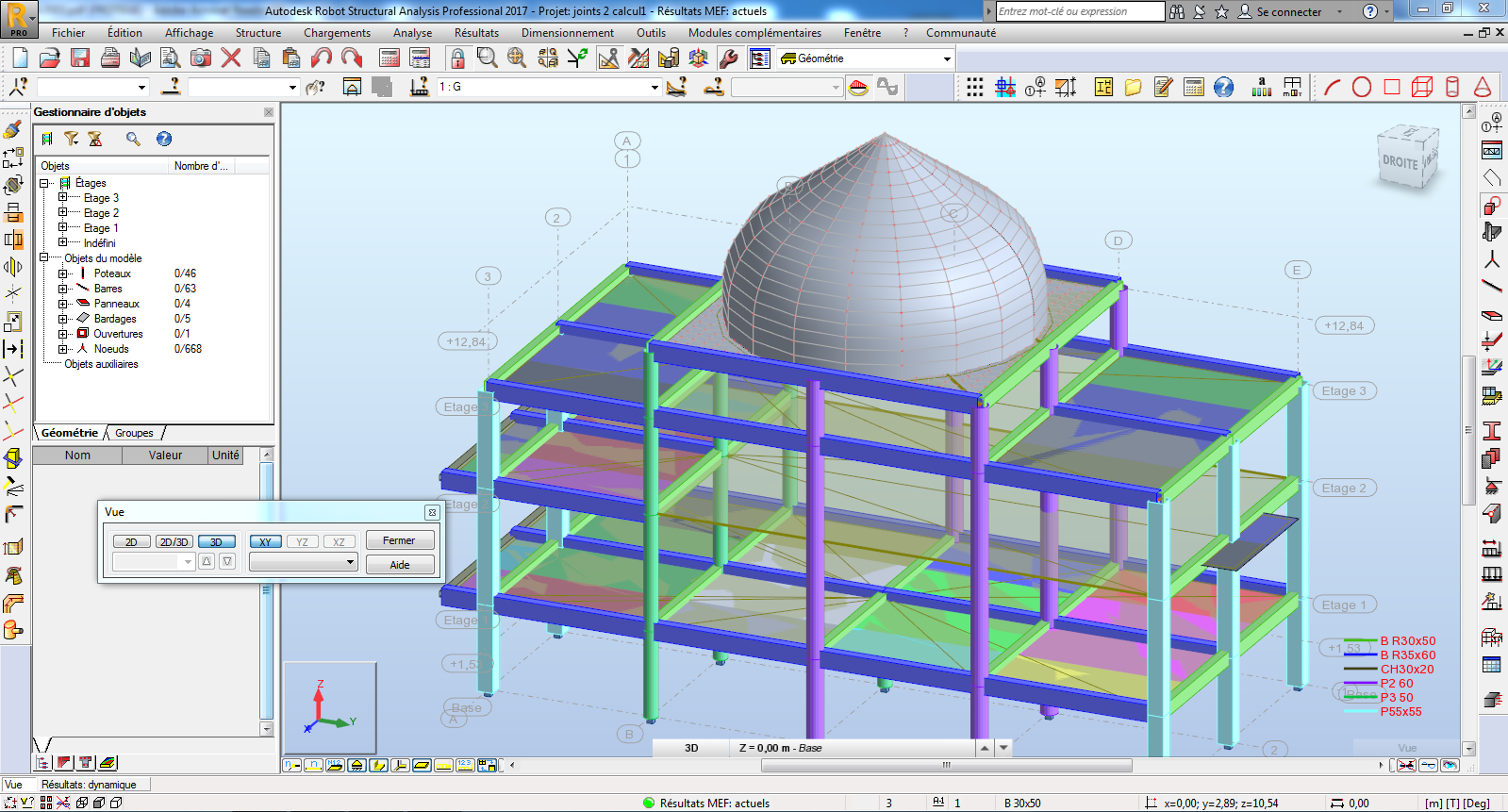The image size is (1508, 812).
Task: Open the Dimensionnement menu
Action: tap(567, 33)
